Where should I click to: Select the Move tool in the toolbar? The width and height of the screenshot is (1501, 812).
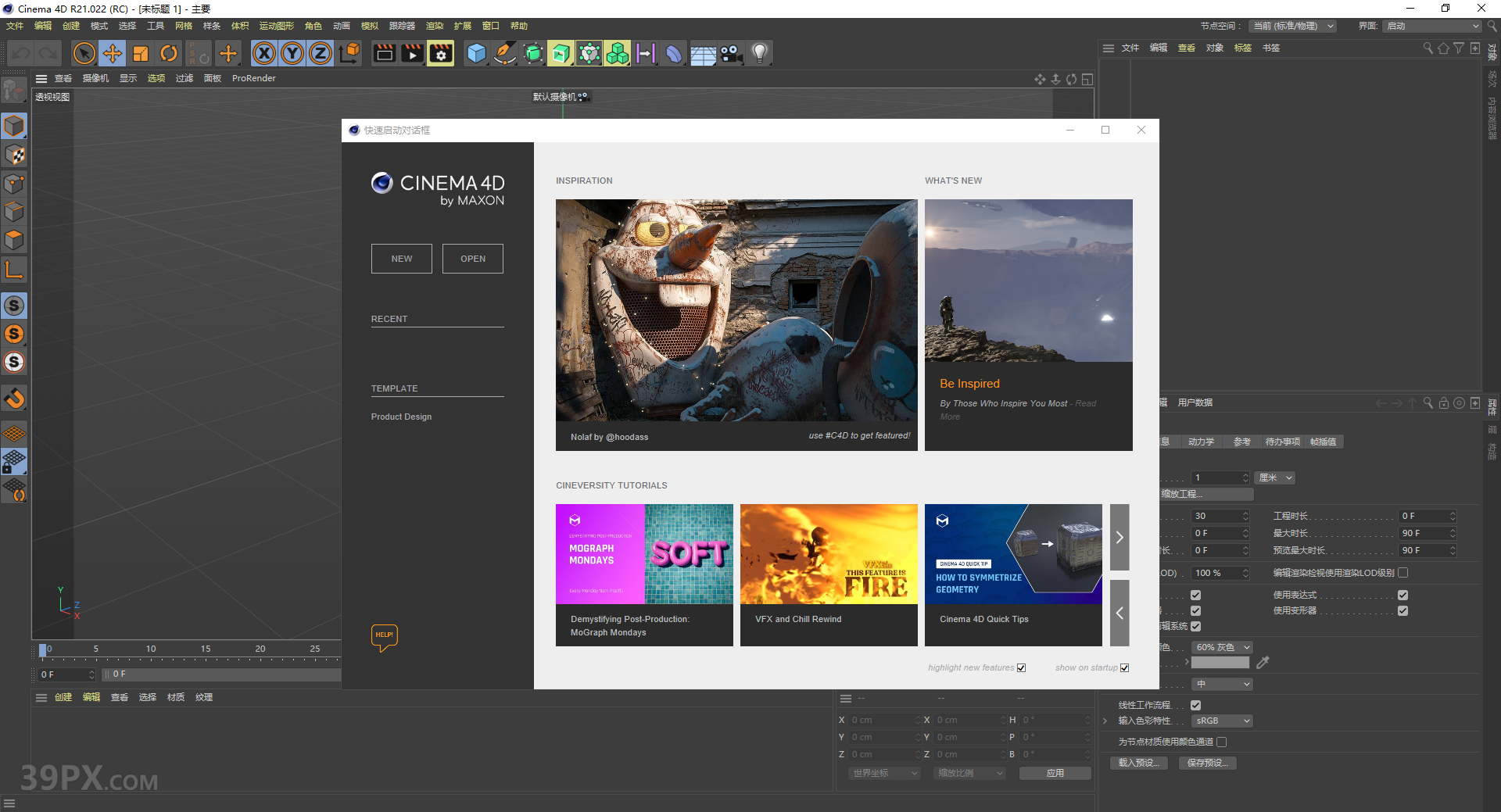click(113, 53)
